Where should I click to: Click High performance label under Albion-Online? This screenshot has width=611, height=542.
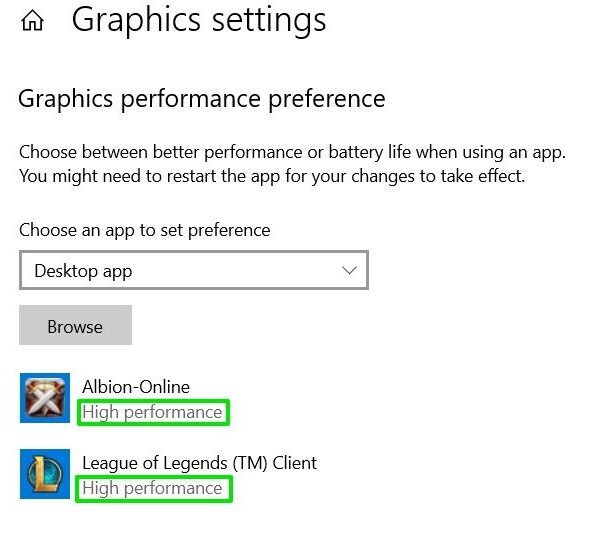[153, 412]
